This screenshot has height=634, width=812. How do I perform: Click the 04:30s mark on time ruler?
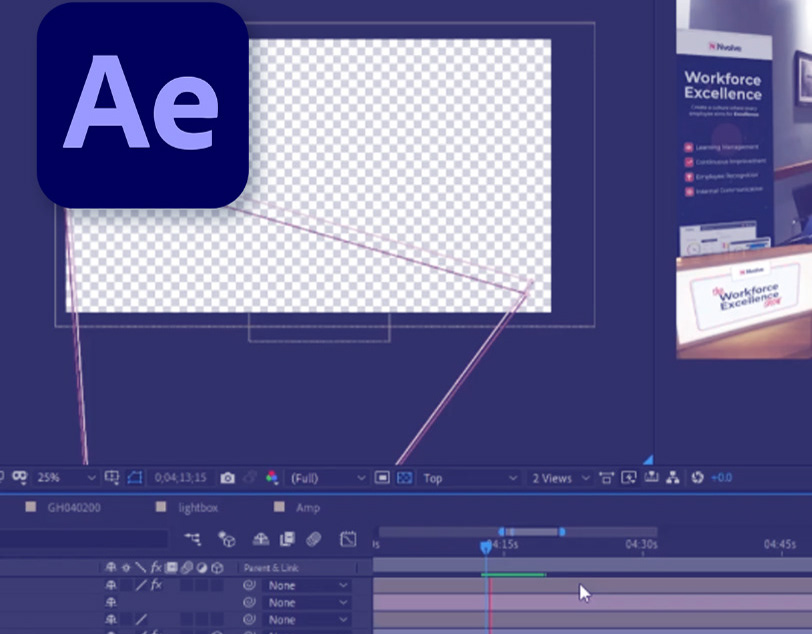641,544
